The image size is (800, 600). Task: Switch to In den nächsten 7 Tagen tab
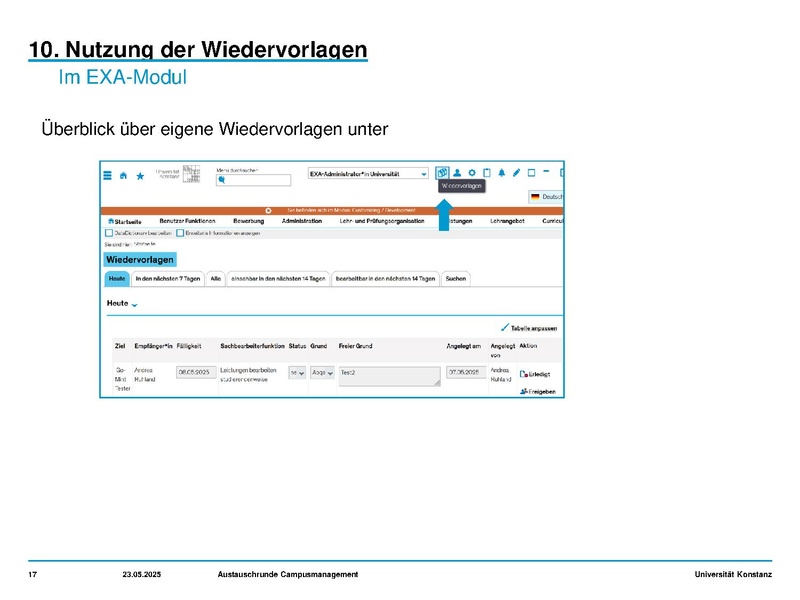tap(168, 279)
